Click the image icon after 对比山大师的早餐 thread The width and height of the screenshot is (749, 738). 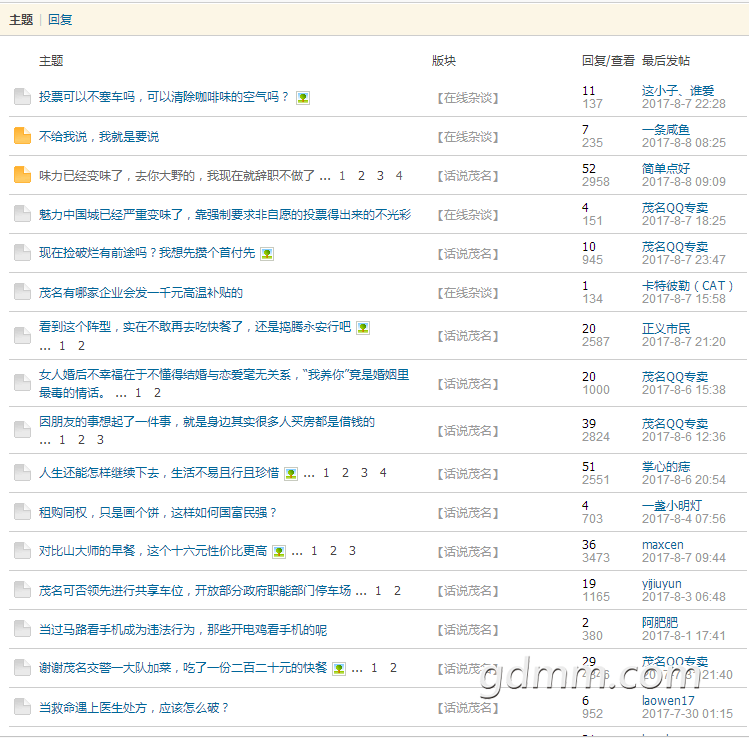pyautogui.click(x=279, y=552)
